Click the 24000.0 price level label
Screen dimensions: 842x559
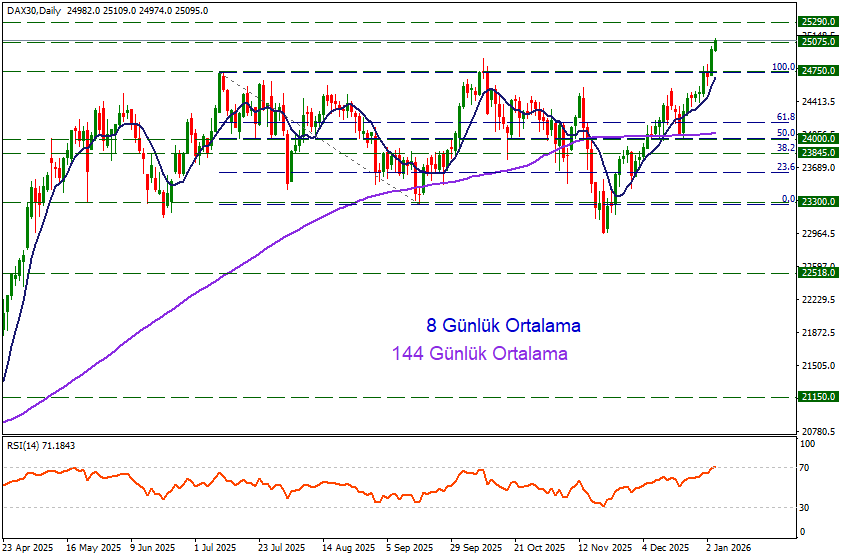[818, 138]
